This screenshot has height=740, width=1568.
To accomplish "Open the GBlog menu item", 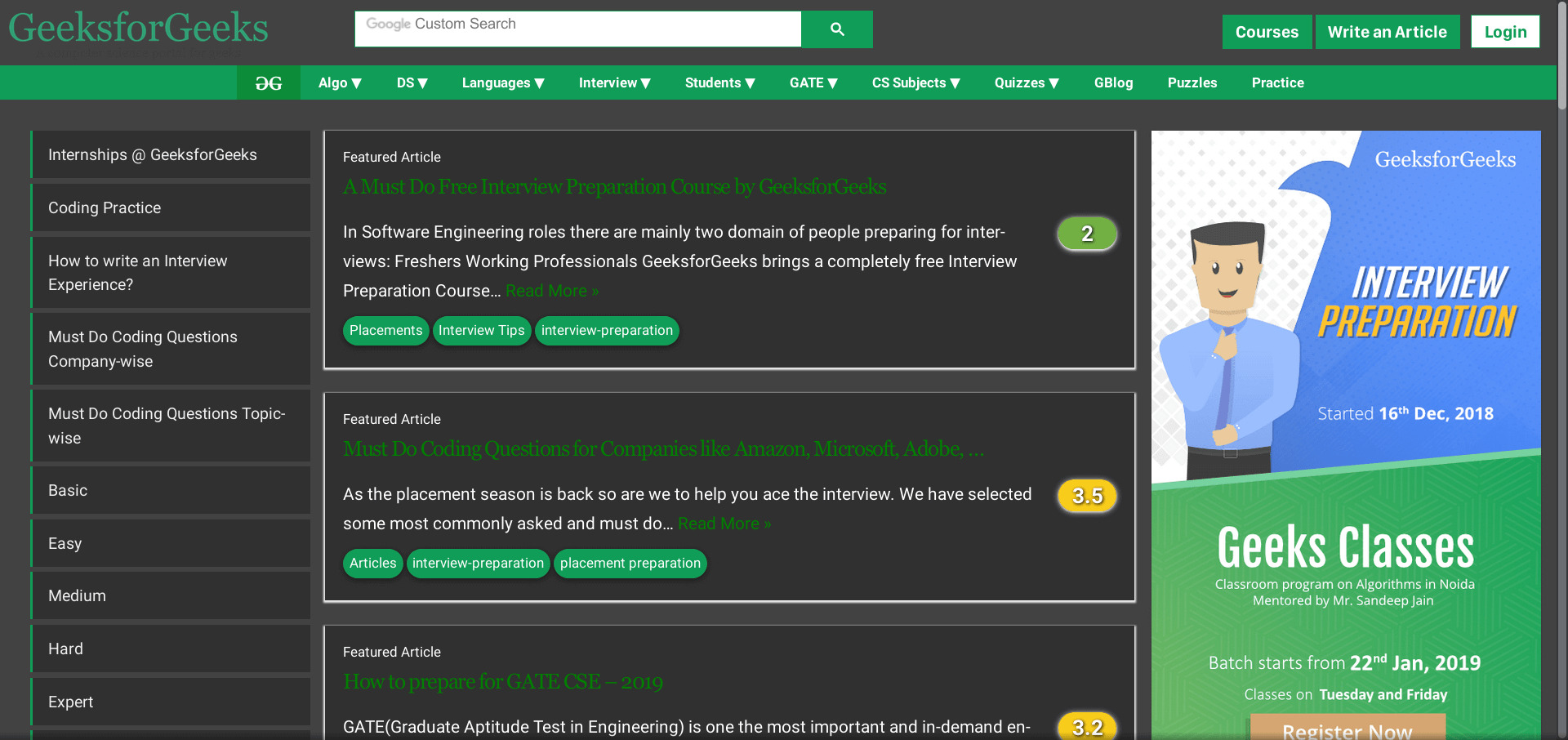I will pos(1113,82).
